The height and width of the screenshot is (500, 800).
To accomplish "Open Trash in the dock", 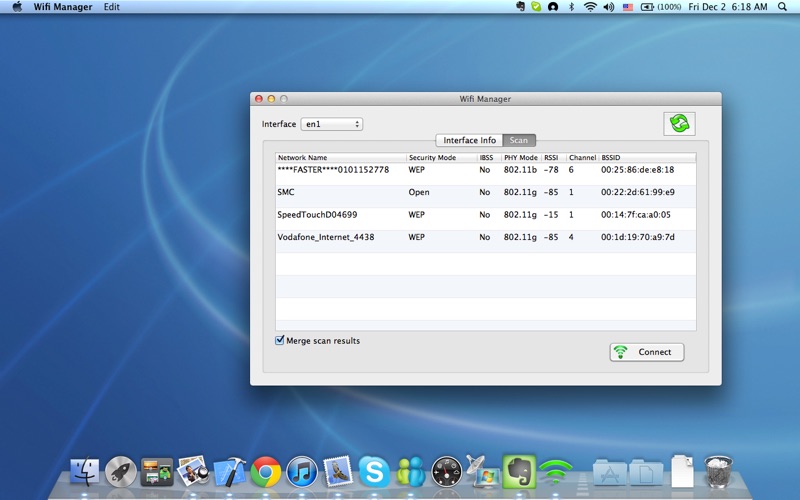I will point(717,470).
